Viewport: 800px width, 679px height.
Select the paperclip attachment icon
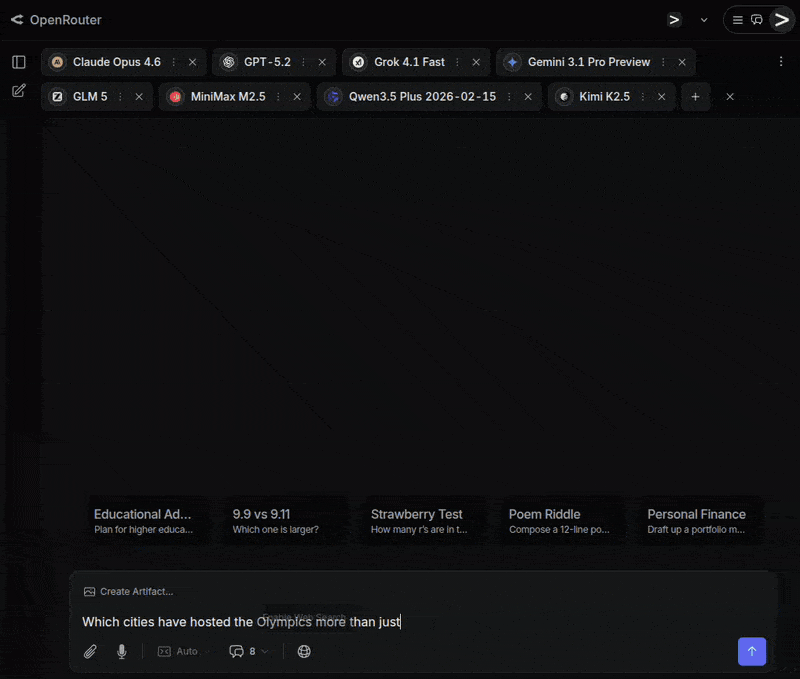tap(90, 651)
